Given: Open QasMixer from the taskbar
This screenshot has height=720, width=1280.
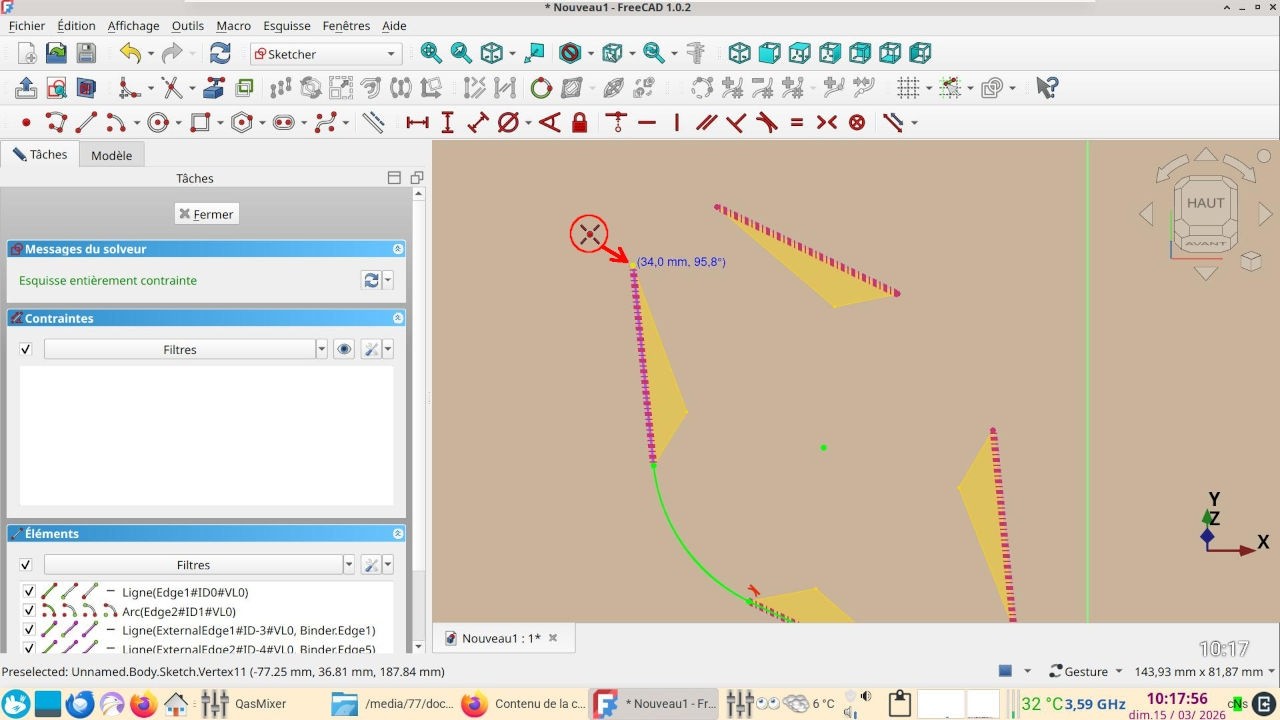Looking at the screenshot, I should tap(245, 703).
